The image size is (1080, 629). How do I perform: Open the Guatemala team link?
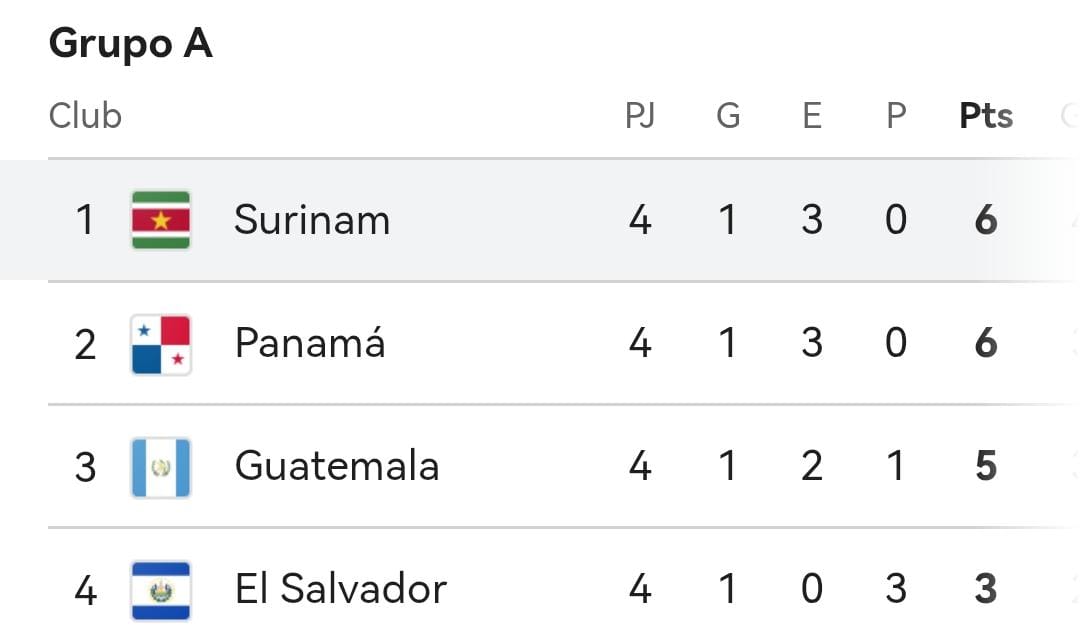337,466
